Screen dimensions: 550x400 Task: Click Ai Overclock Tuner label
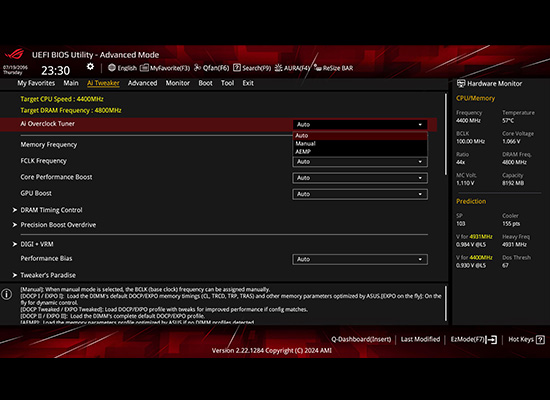(47, 124)
